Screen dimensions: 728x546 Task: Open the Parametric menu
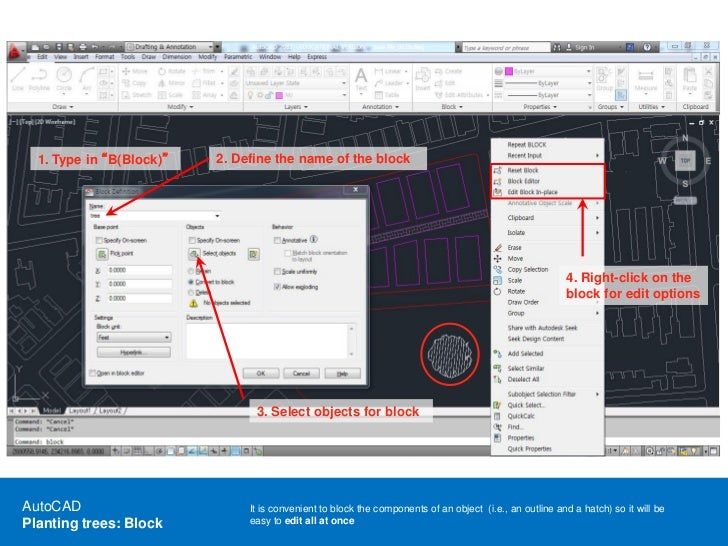(x=238, y=57)
